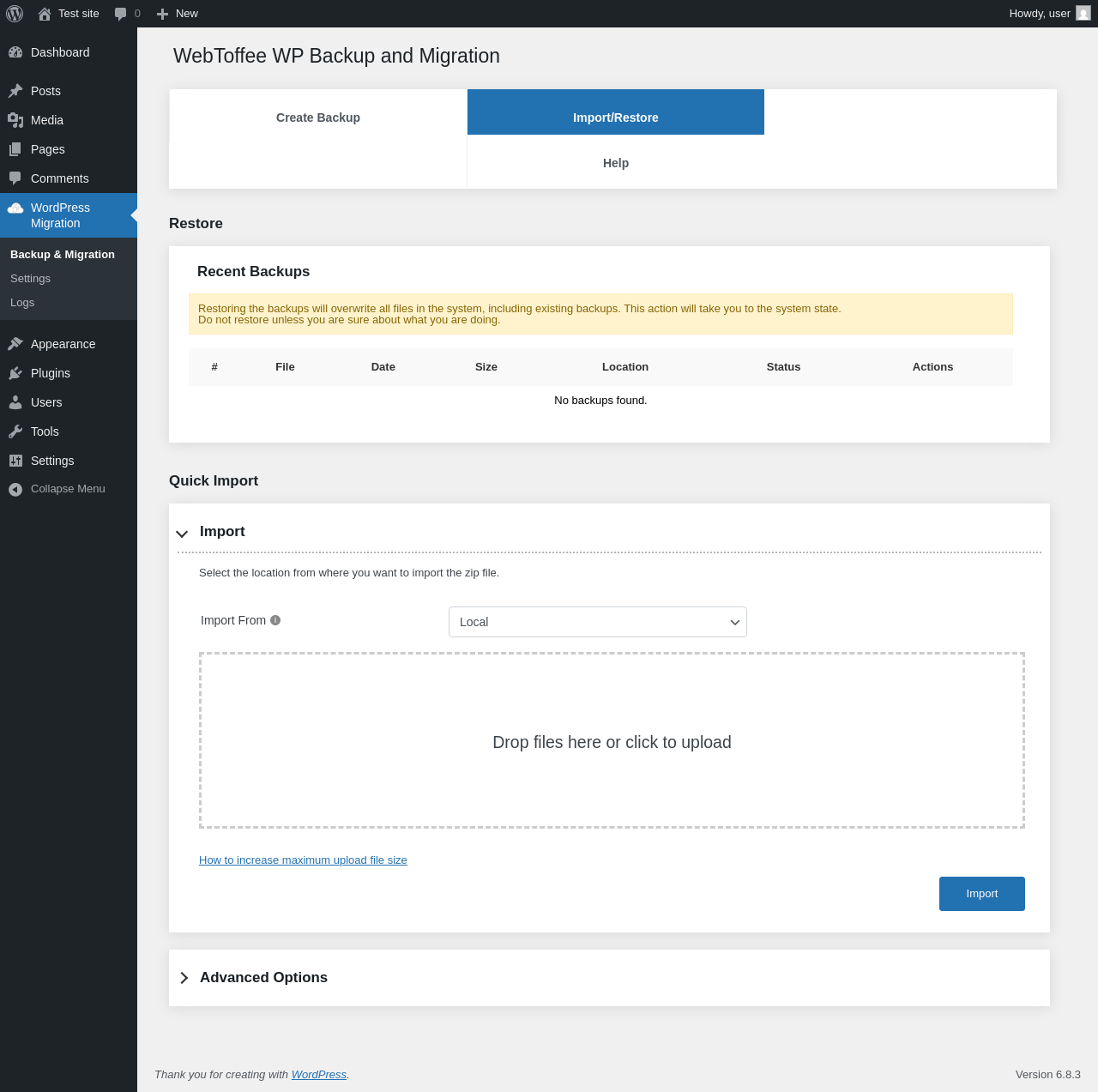
Task: Click the Location column header
Action: point(625,367)
